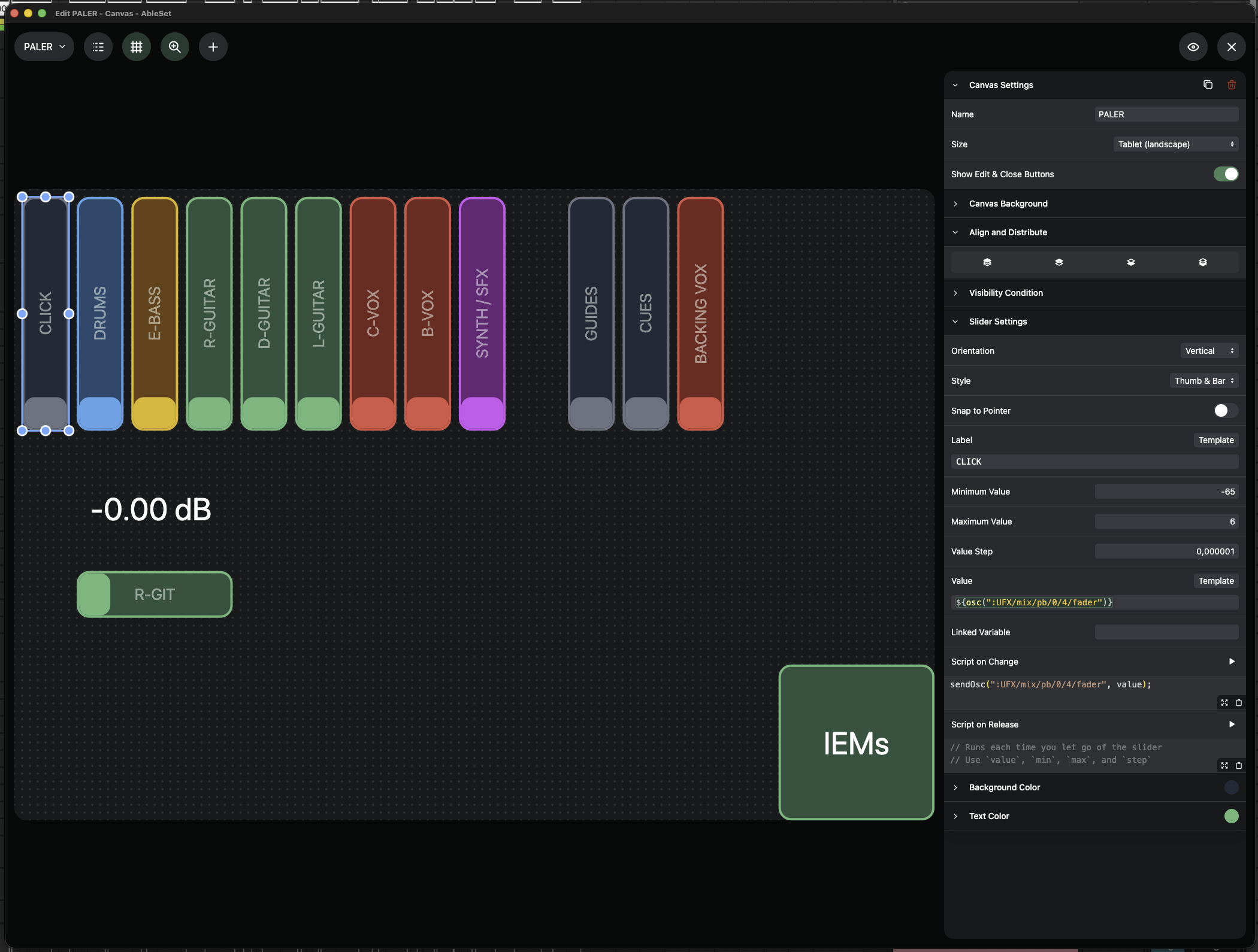The image size is (1258, 952).
Task: Enable the Snap to Pointer switch
Action: pos(1226,411)
